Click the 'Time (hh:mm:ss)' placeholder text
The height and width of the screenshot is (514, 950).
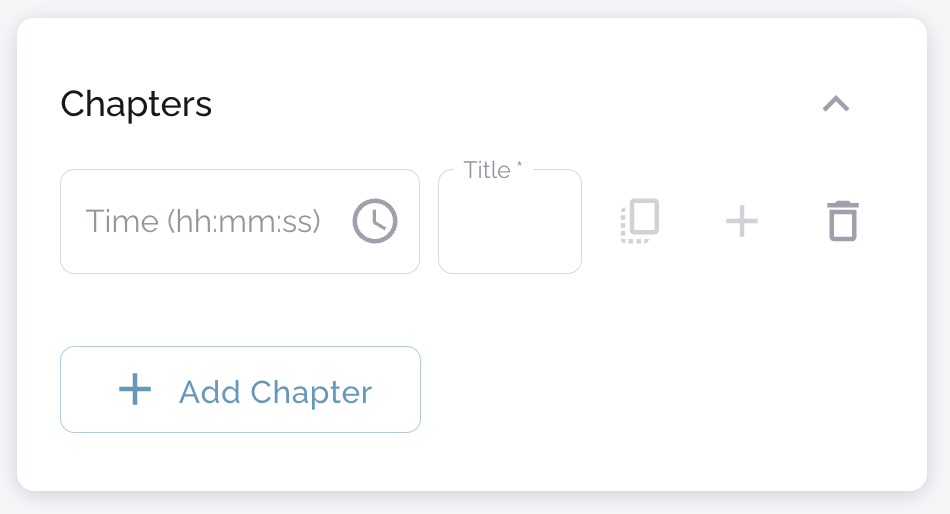click(x=203, y=221)
